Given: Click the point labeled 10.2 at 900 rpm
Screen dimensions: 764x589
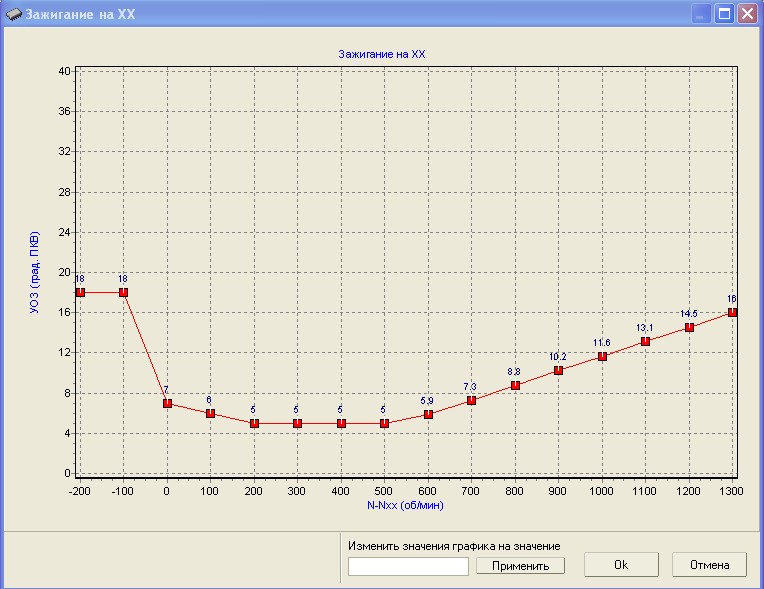Looking at the screenshot, I should [558, 370].
